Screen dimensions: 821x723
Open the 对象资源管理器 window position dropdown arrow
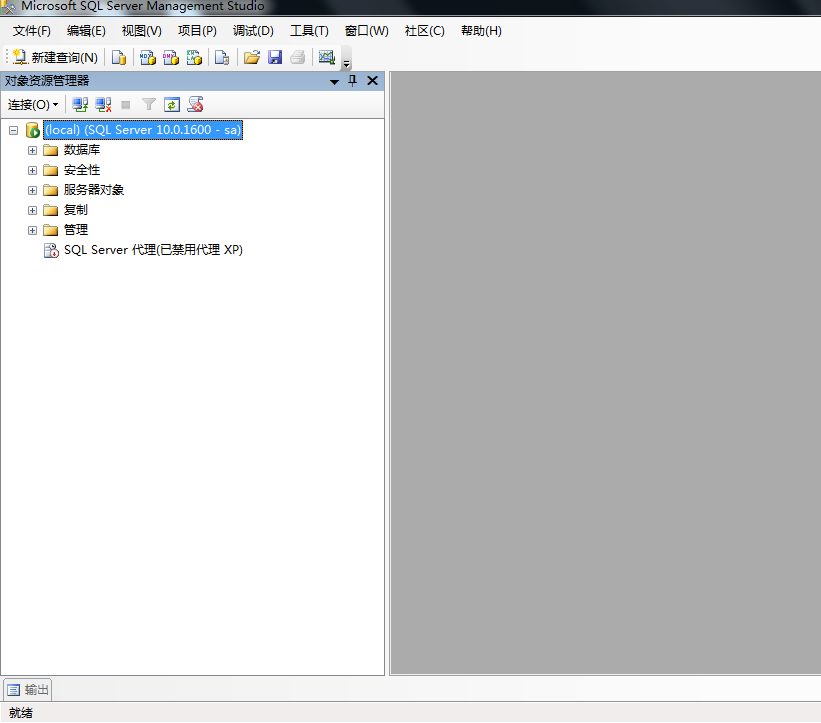pyautogui.click(x=334, y=82)
